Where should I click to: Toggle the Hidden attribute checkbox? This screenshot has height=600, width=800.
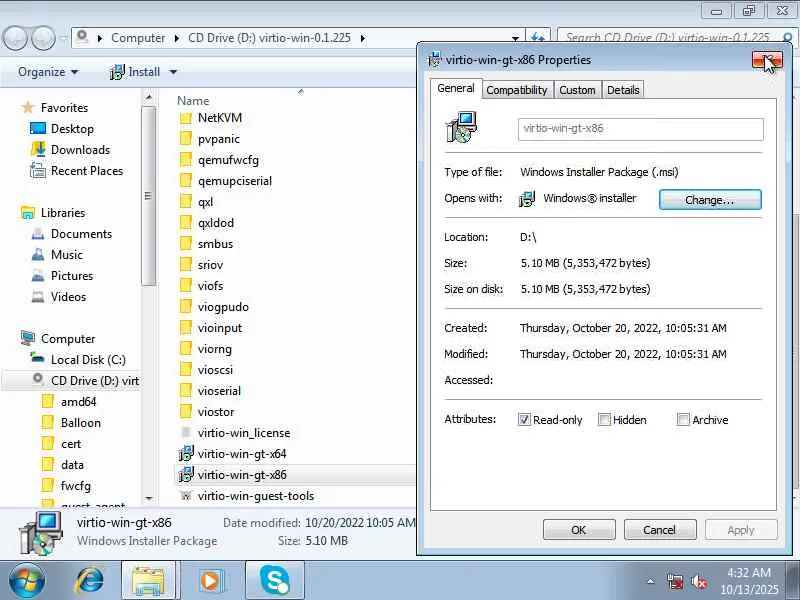click(604, 419)
